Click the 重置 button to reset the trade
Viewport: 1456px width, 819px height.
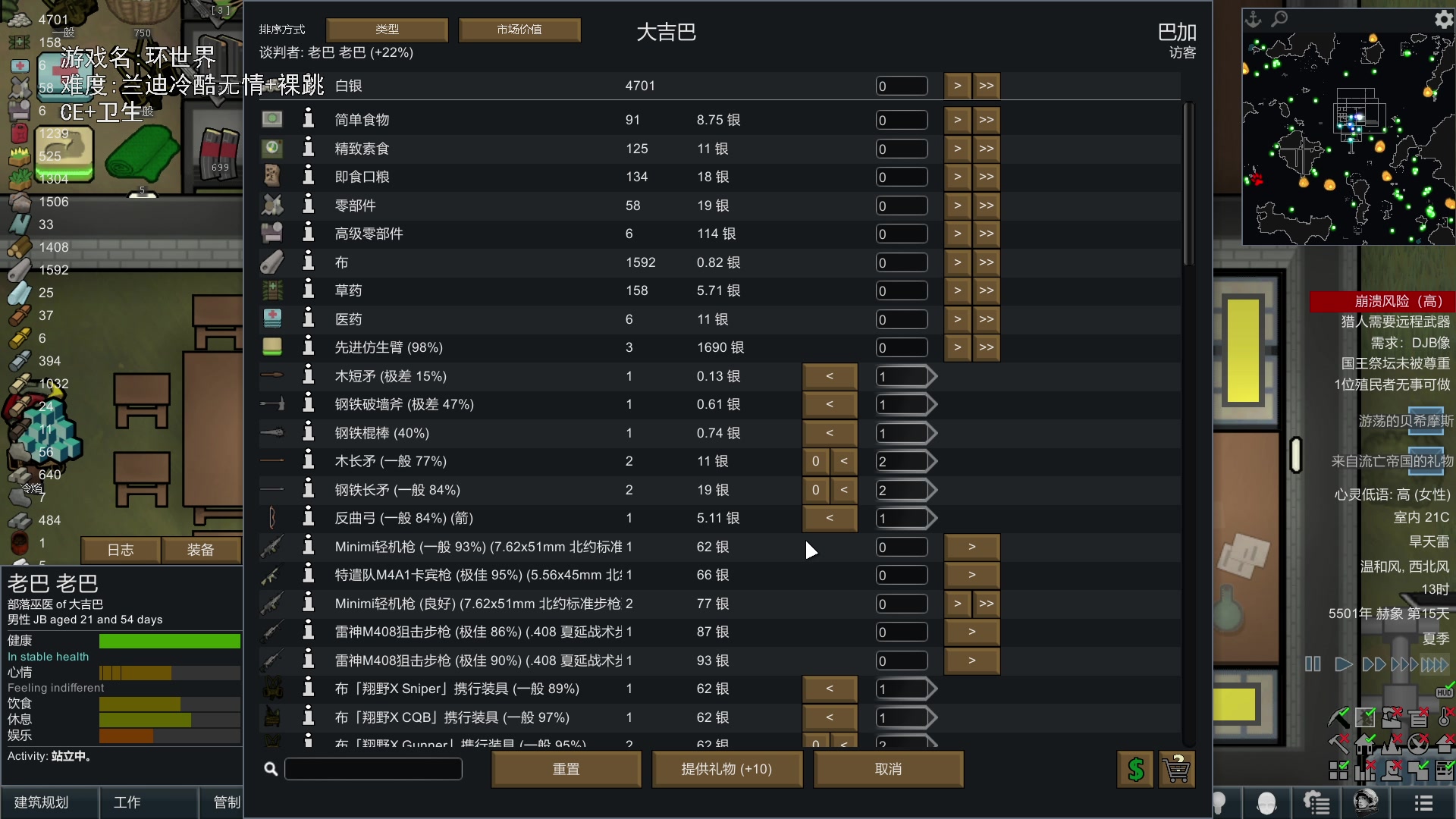(566, 769)
